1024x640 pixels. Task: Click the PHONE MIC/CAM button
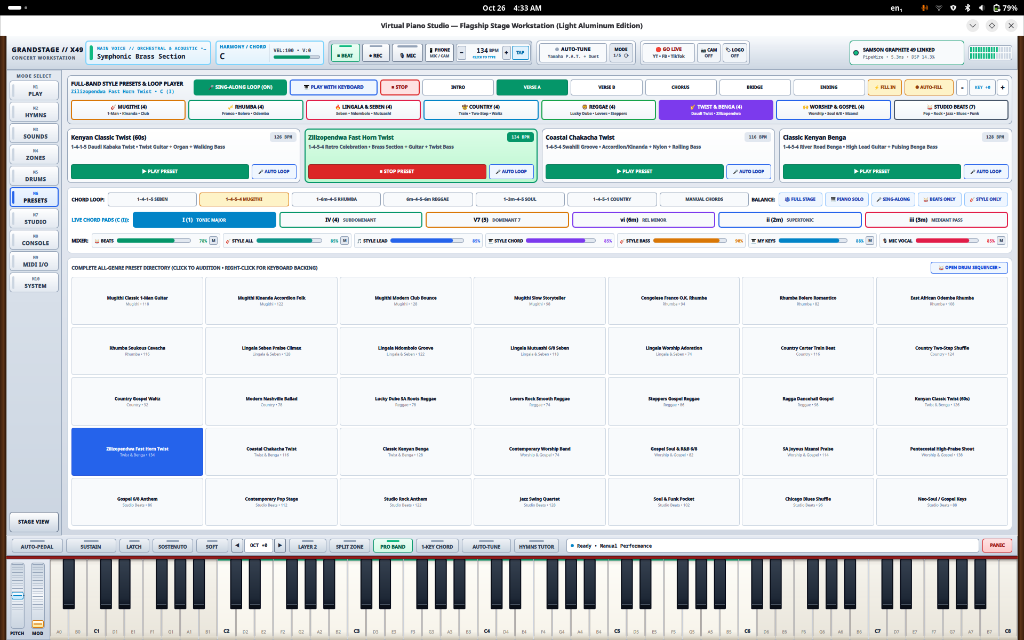(440, 53)
